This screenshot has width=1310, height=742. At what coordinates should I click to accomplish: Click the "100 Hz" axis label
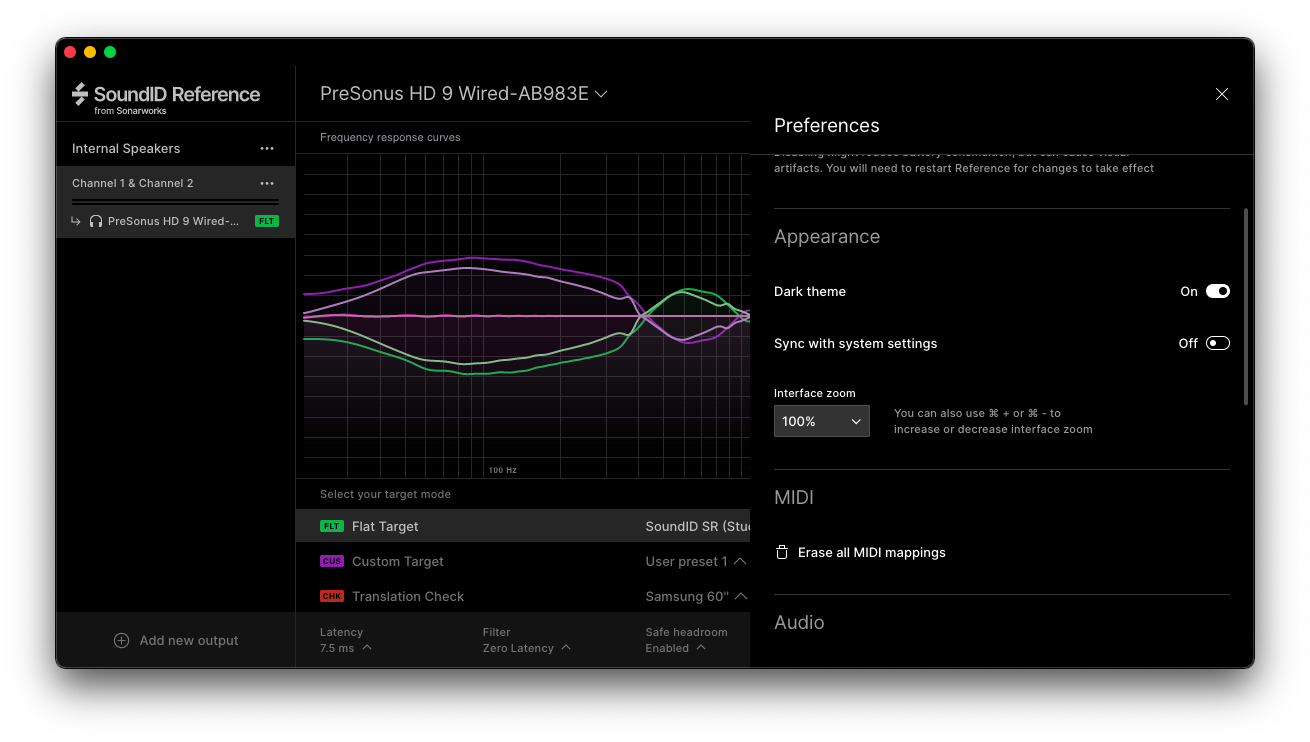click(x=503, y=470)
